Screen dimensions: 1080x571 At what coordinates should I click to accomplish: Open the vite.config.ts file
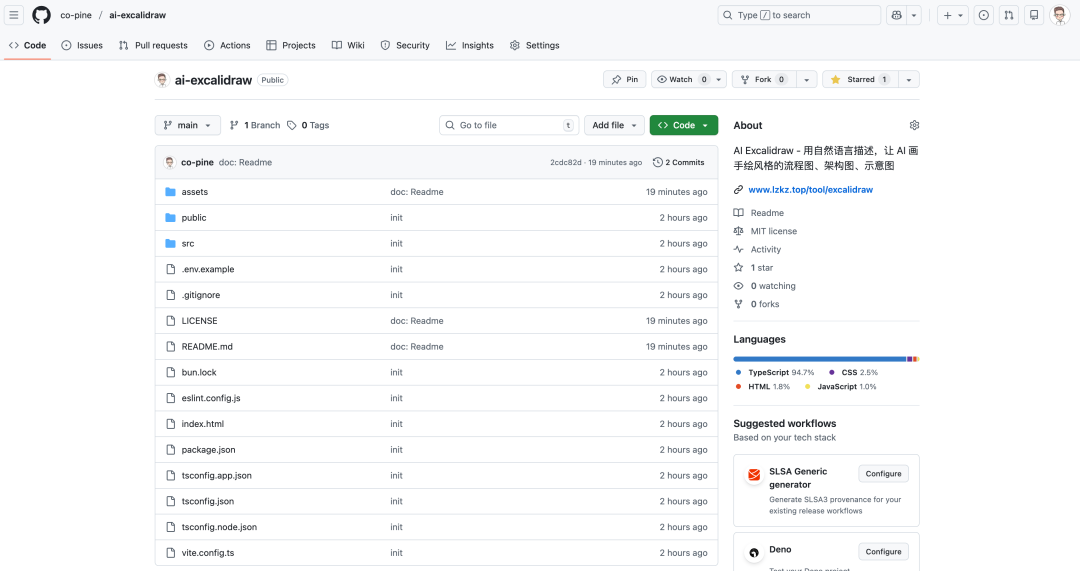(x=207, y=553)
